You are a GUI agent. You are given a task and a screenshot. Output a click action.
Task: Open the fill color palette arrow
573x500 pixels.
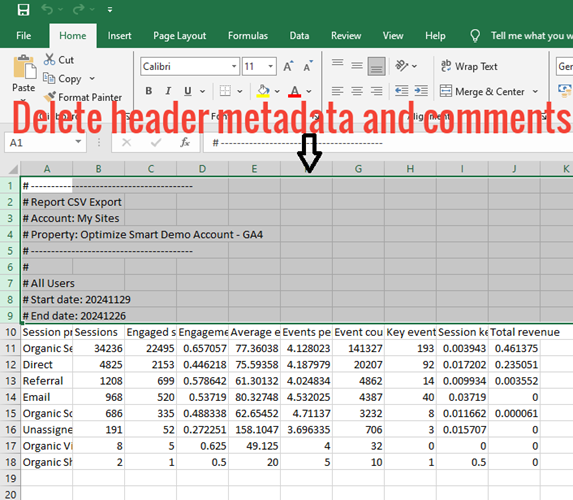tap(277, 91)
